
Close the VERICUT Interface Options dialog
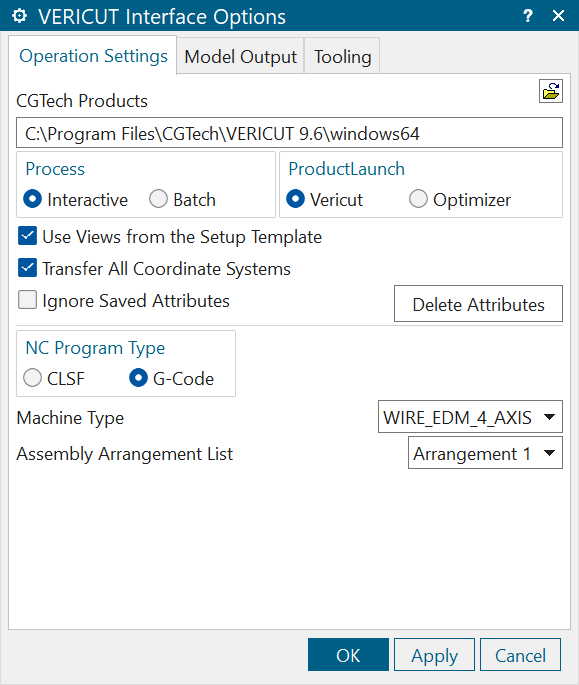(x=558, y=16)
